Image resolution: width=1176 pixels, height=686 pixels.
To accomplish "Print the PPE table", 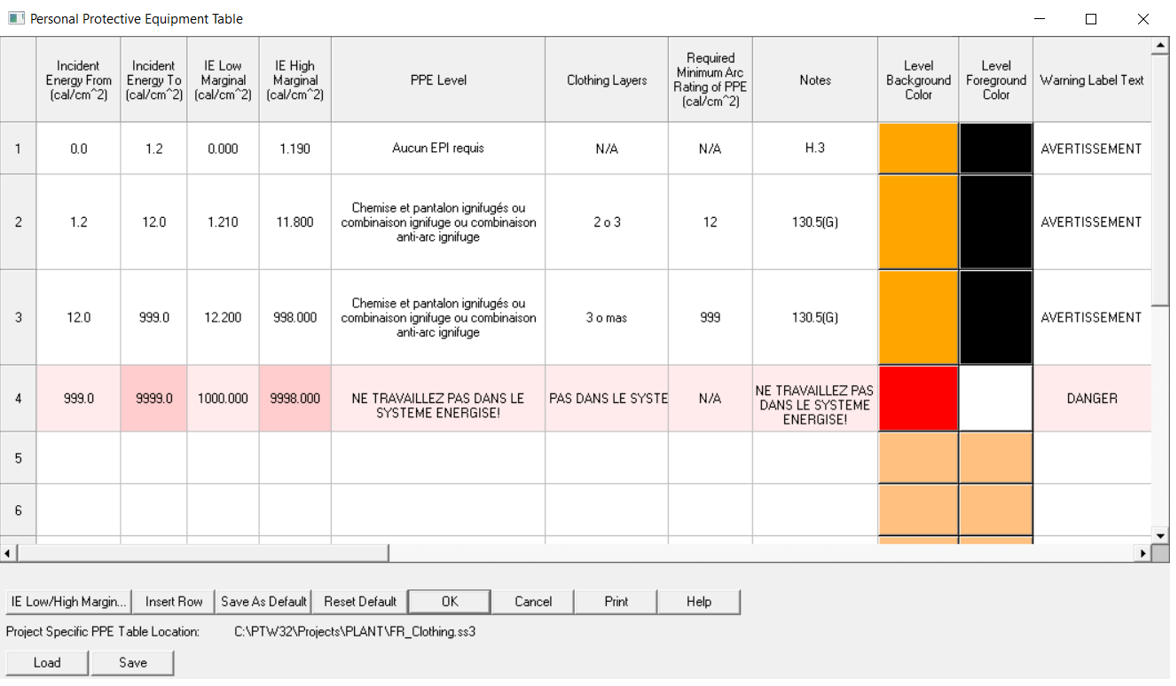I will 616,602.
